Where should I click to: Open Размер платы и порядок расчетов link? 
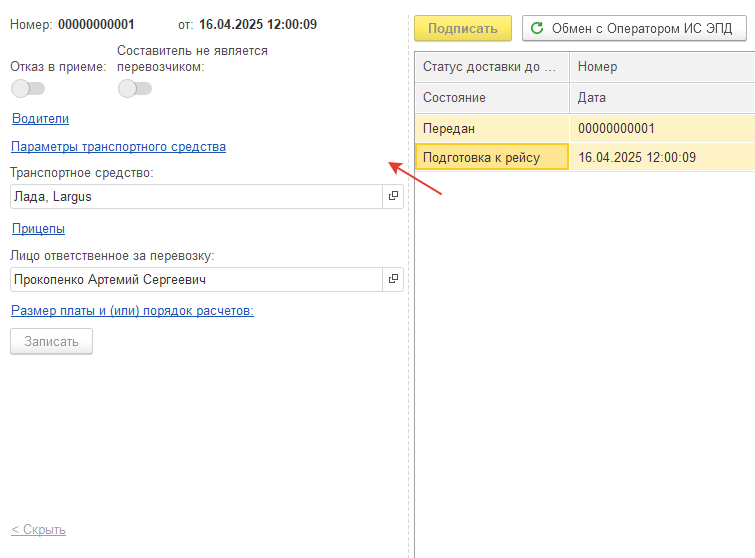click(x=132, y=311)
